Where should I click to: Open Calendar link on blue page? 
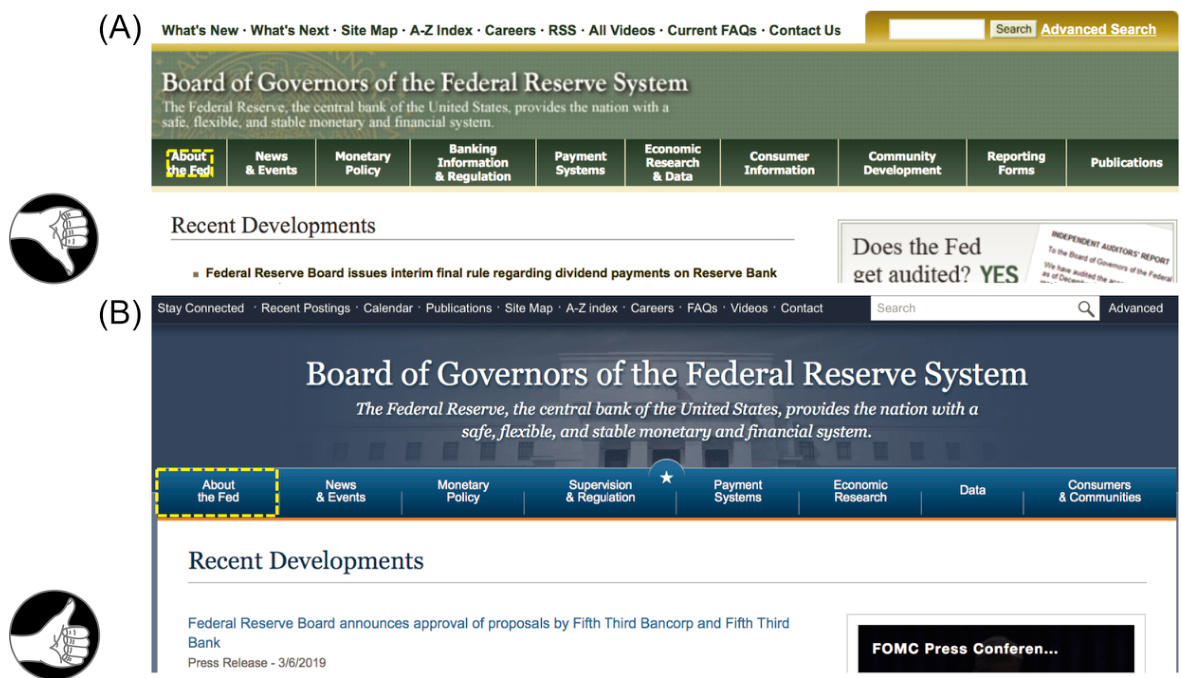click(388, 308)
